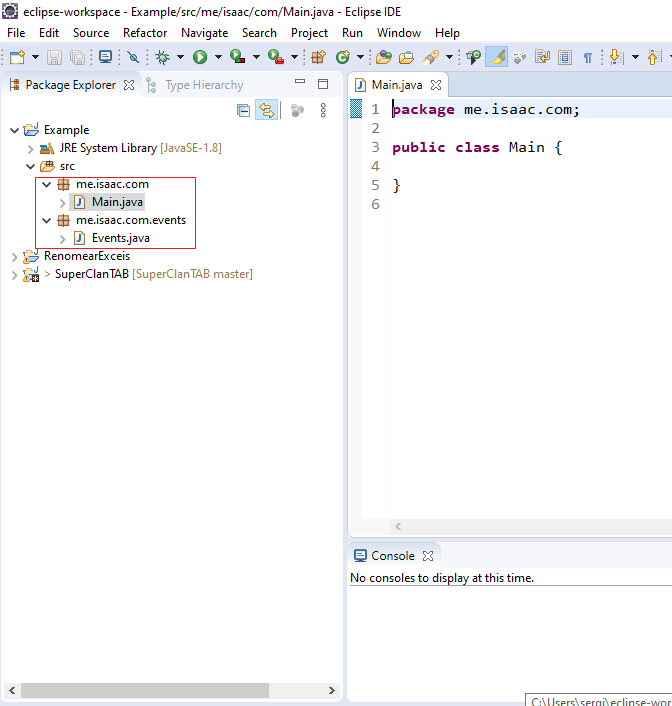Start Debug with the bug icon
Image resolution: width=672 pixels, height=706 pixels.
(162, 57)
